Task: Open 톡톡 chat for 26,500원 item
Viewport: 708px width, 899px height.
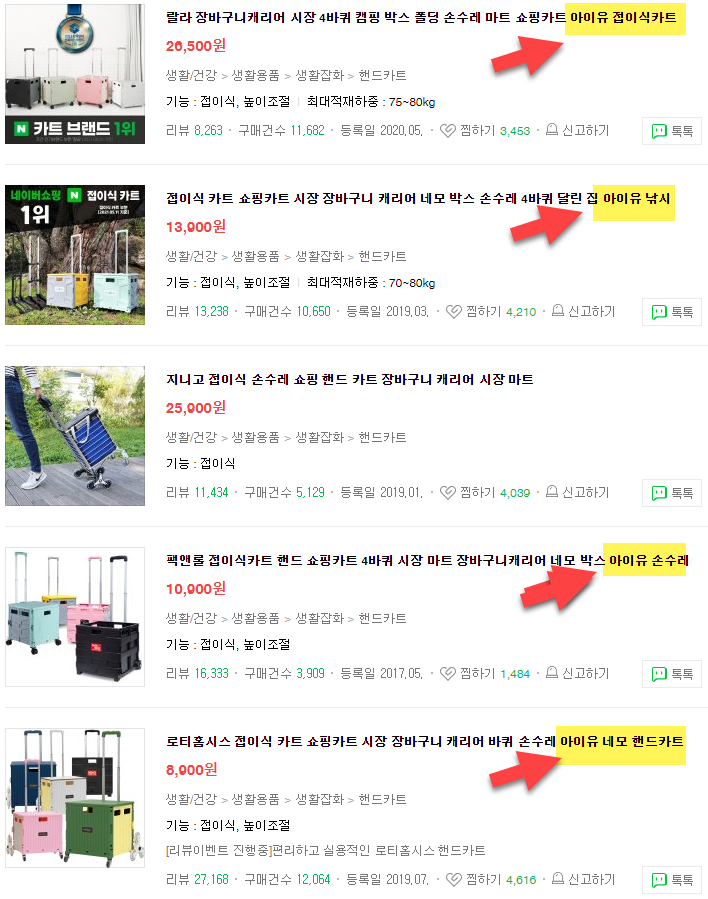Action: (x=672, y=131)
